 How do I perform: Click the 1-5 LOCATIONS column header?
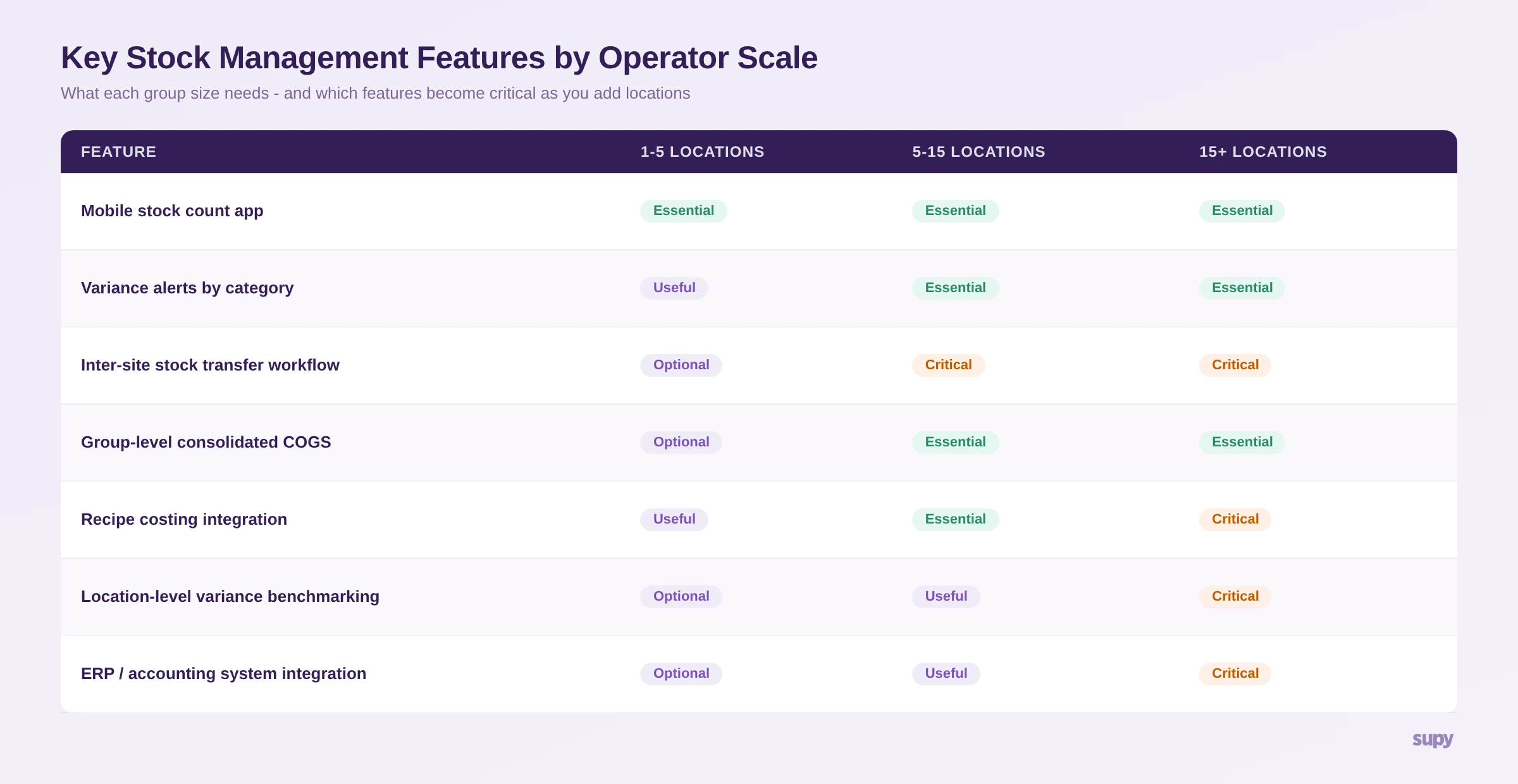pyautogui.click(x=701, y=152)
